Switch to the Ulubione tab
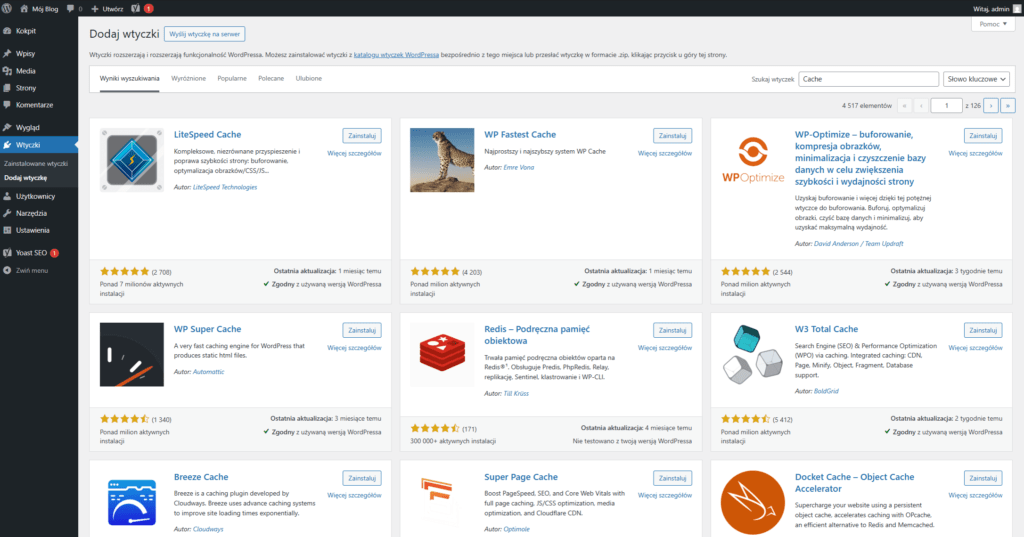The width and height of the screenshot is (1024, 537). coord(309,78)
